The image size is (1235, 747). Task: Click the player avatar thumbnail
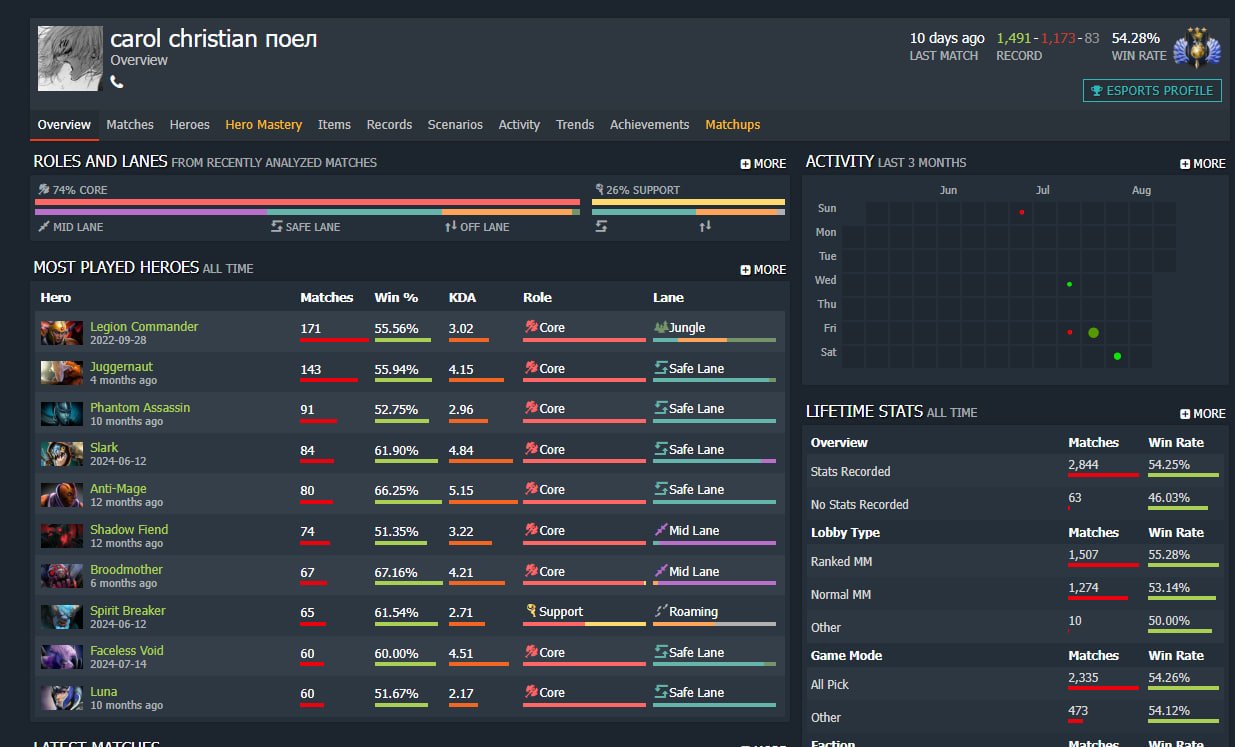[70, 59]
